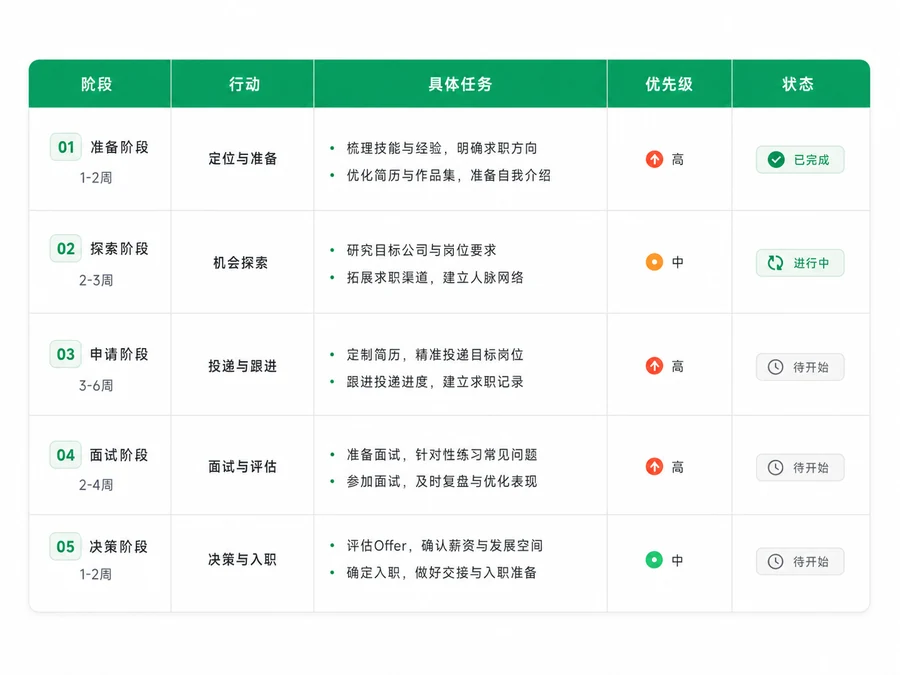
Task: Click the red up-arrow priority icon in 面试阶段 row
Action: point(654,467)
